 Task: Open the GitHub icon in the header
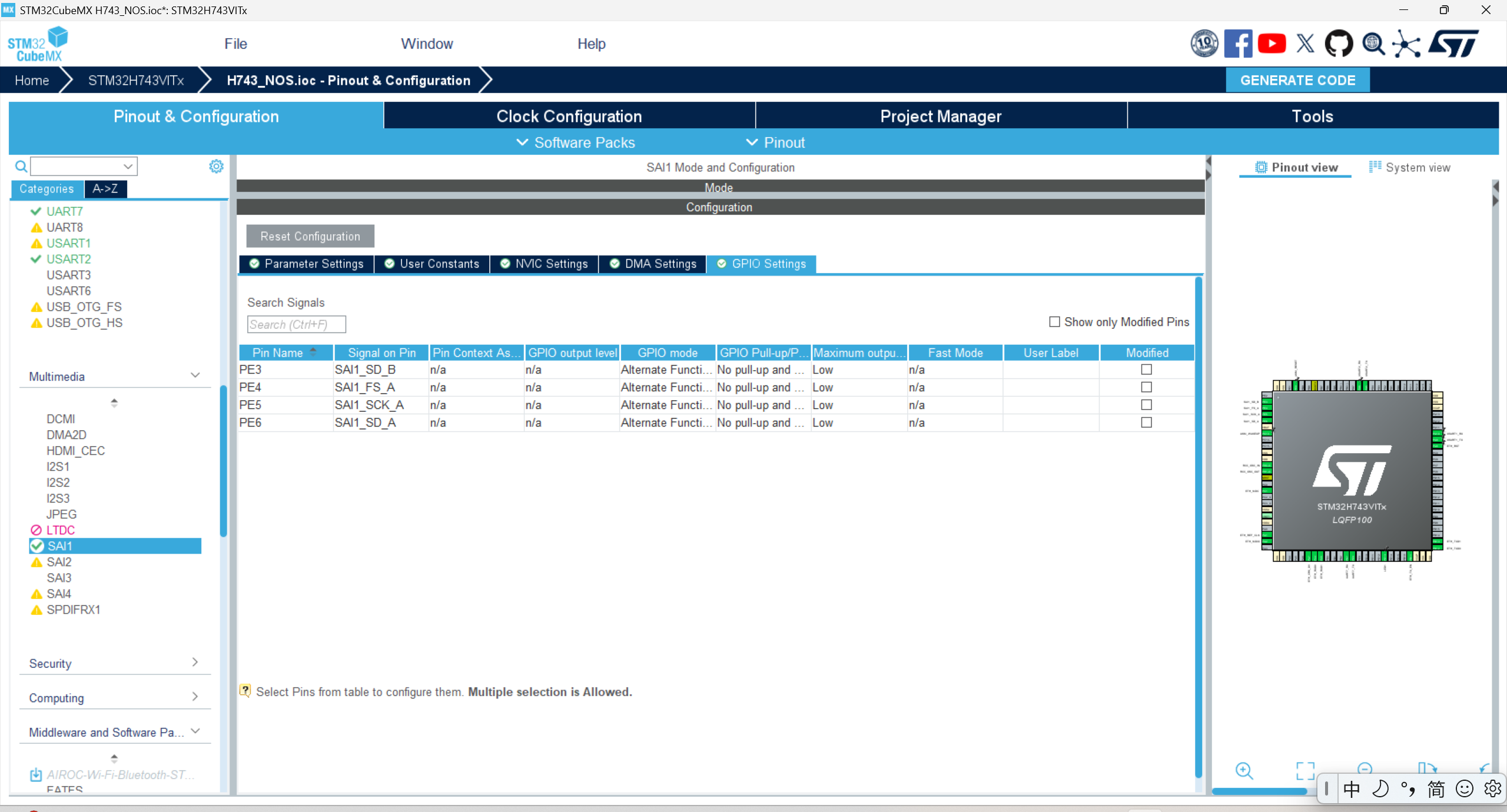(1339, 44)
